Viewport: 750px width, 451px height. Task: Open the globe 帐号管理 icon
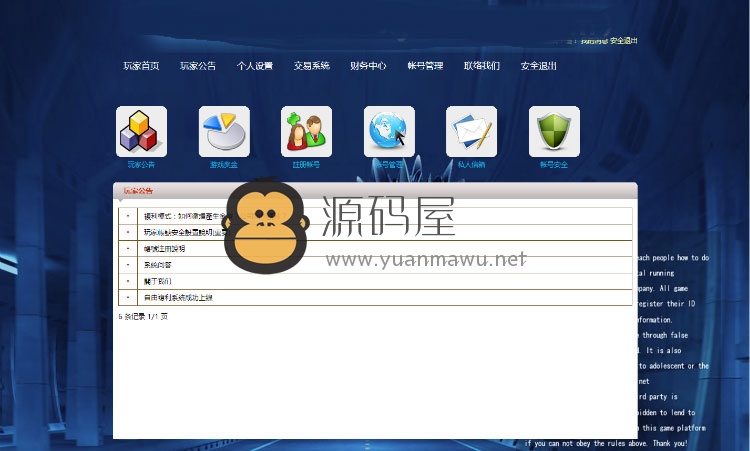pyautogui.click(x=389, y=132)
